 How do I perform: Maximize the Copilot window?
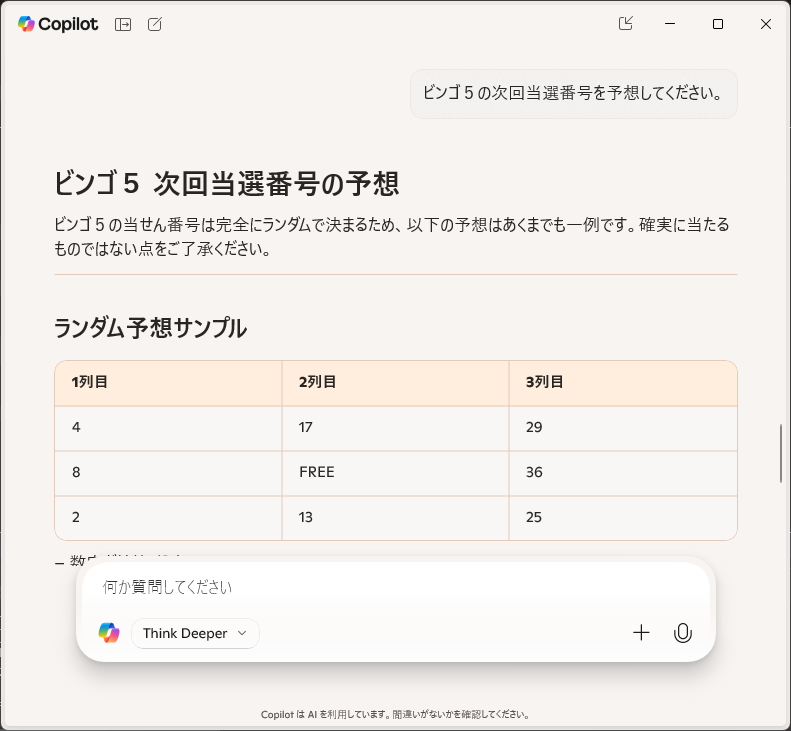tap(718, 24)
